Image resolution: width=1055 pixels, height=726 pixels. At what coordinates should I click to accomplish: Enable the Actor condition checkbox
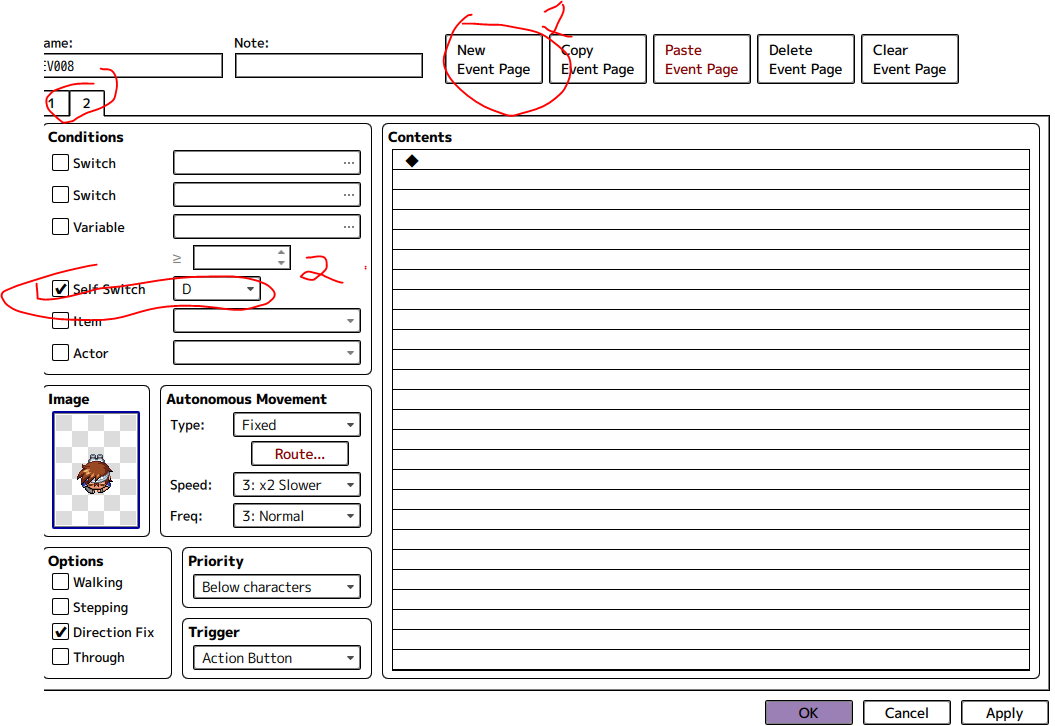[x=60, y=352]
